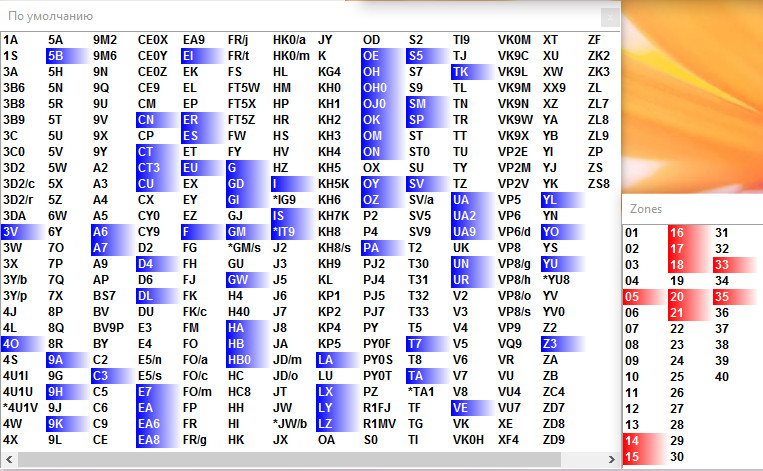This screenshot has height=471, width=763.
Task: Select the ZL7 prefix entry
Action: (598, 104)
